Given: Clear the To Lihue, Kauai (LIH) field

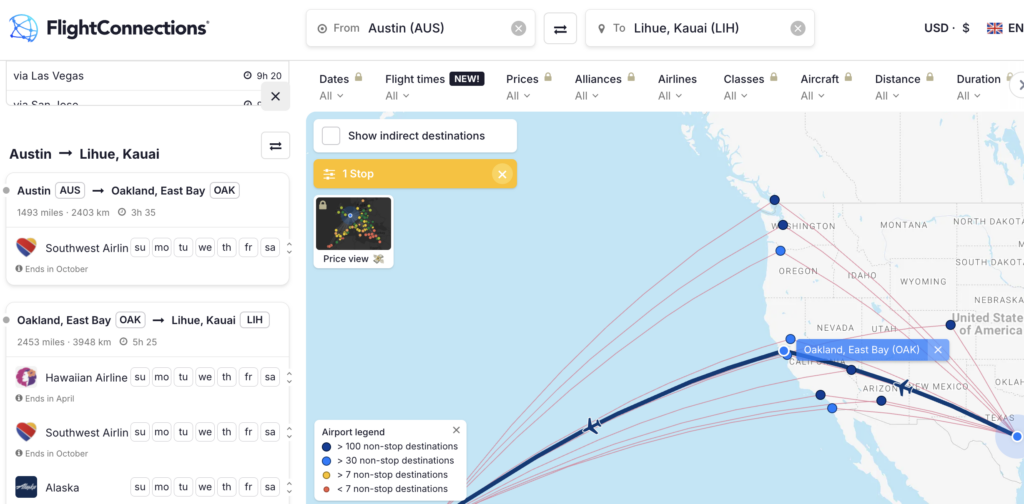Looking at the screenshot, I should point(798,28).
